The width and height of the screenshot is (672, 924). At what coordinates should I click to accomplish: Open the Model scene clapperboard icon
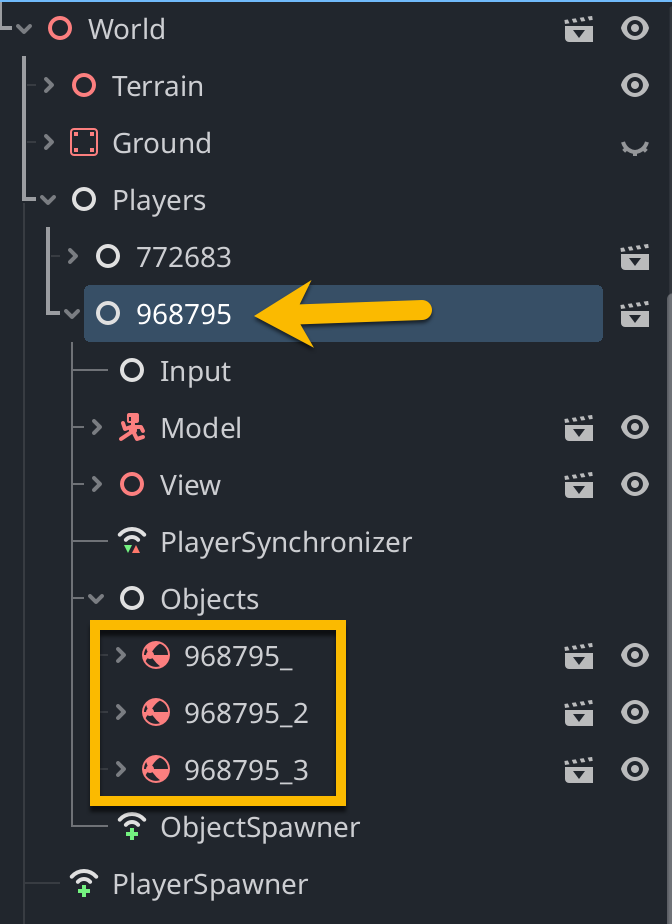click(x=579, y=428)
